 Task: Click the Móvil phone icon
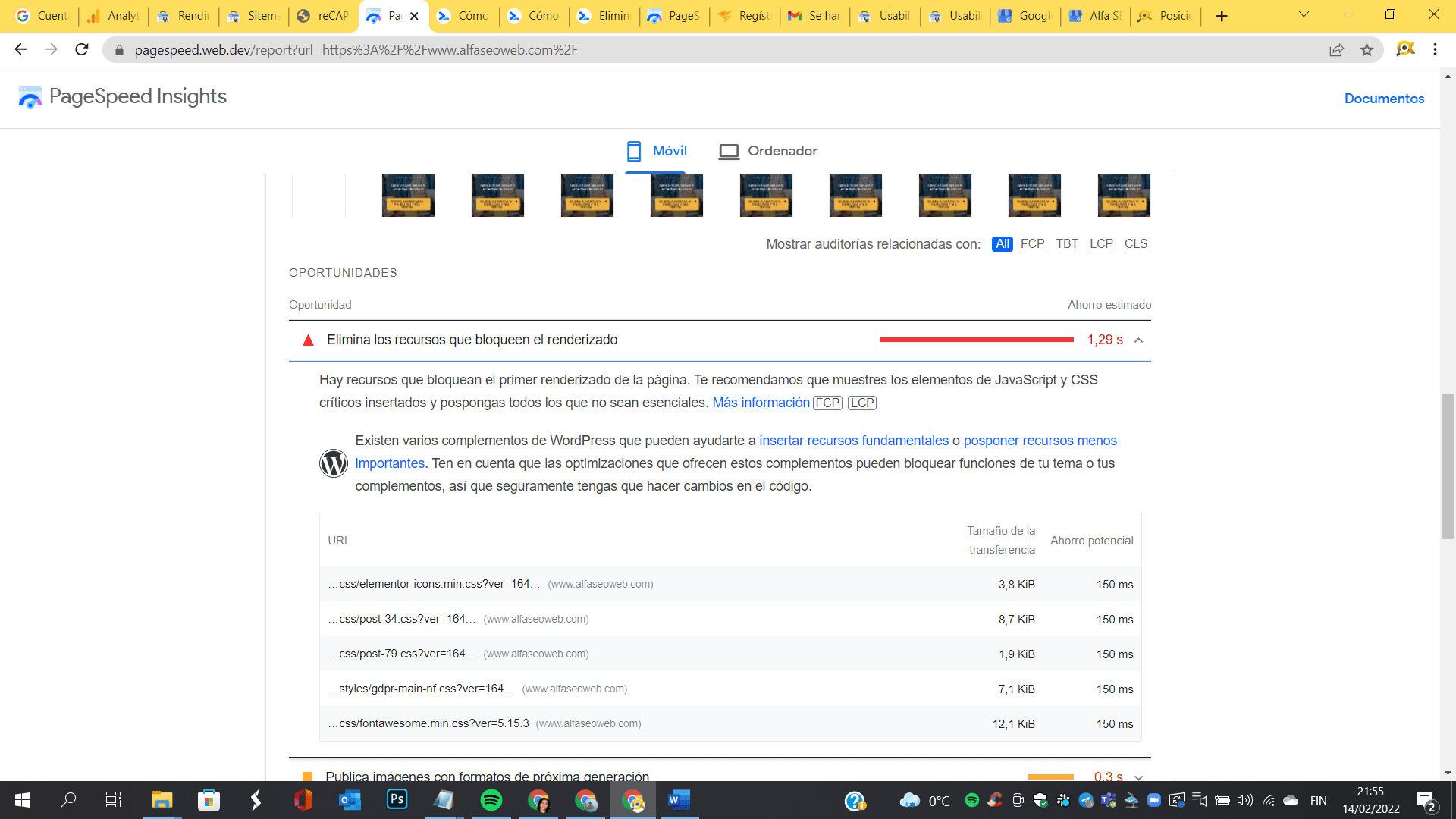[634, 151]
